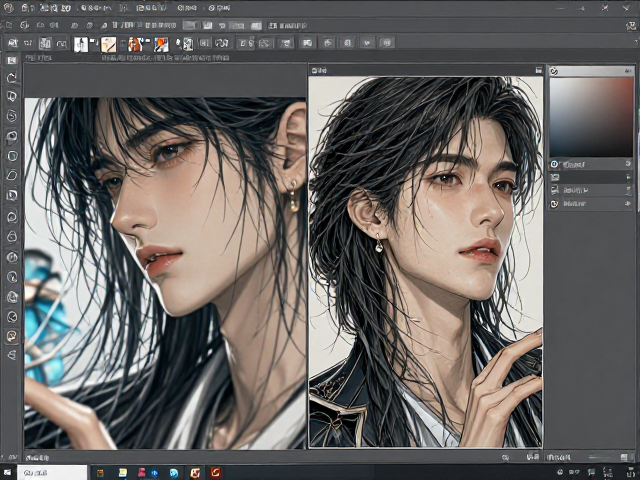Click the small menu icon on the front-facing portrait window header
This screenshot has width=640, height=480.
point(539,70)
